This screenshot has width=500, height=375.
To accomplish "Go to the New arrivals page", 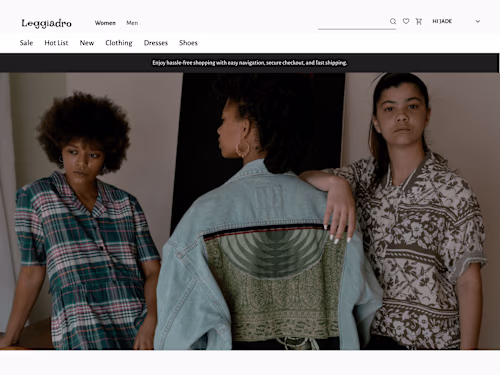I will (87, 43).
